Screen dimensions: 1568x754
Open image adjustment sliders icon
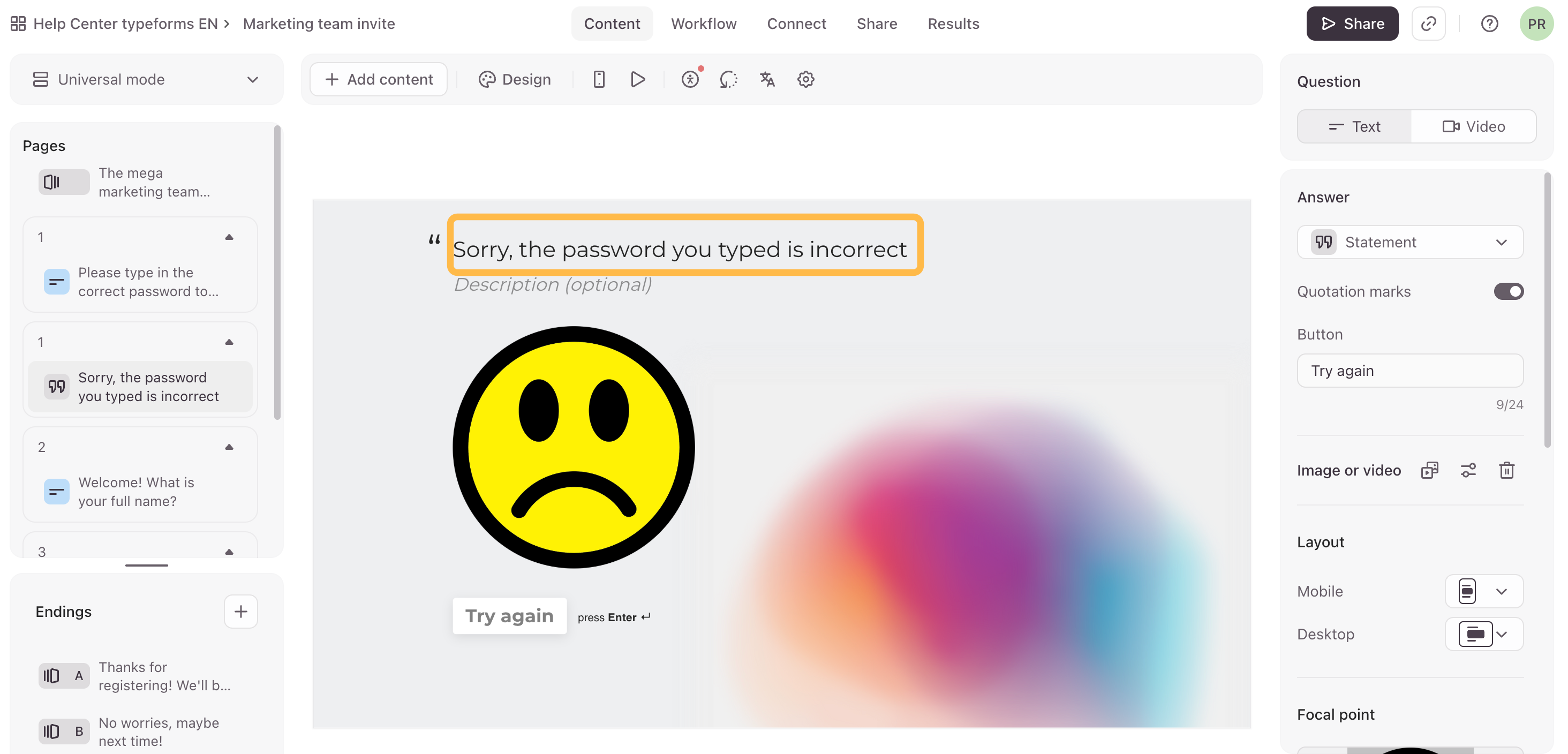[x=1468, y=470]
